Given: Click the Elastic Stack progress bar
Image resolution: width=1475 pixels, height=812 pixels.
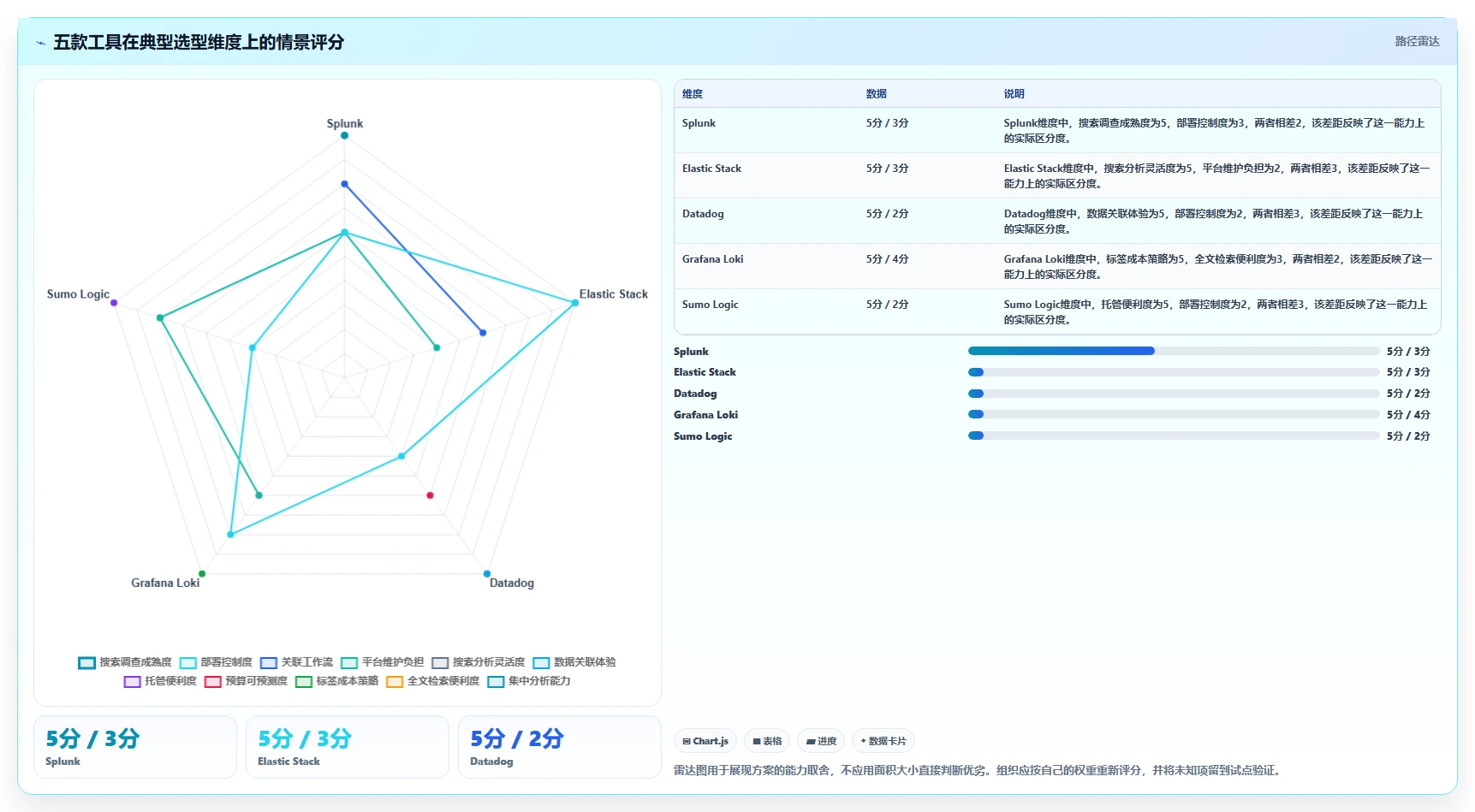Looking at the screenshot, I should point(1174,372).
